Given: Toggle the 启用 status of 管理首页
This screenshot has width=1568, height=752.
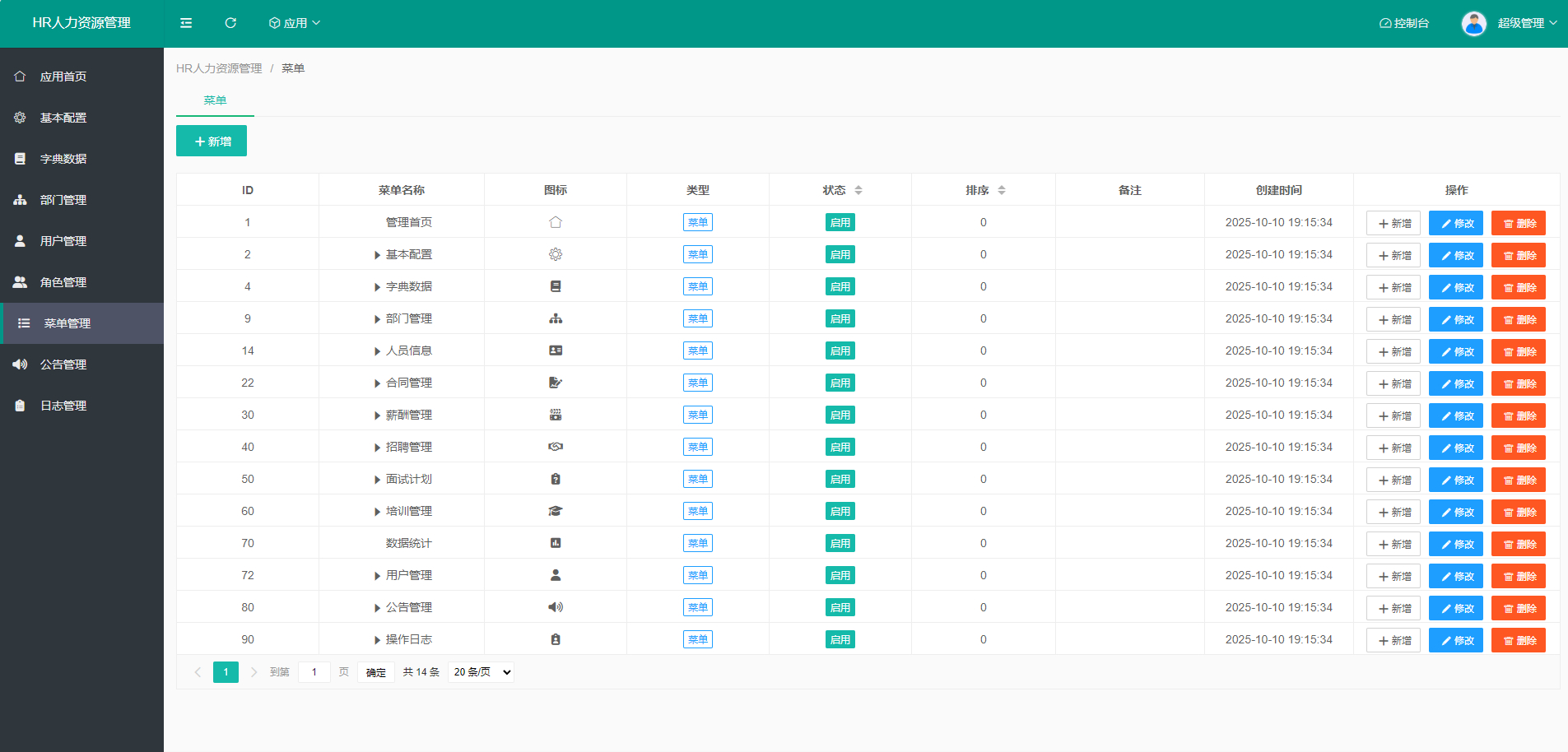Looking at the screenshot, I should click(840, 221).
